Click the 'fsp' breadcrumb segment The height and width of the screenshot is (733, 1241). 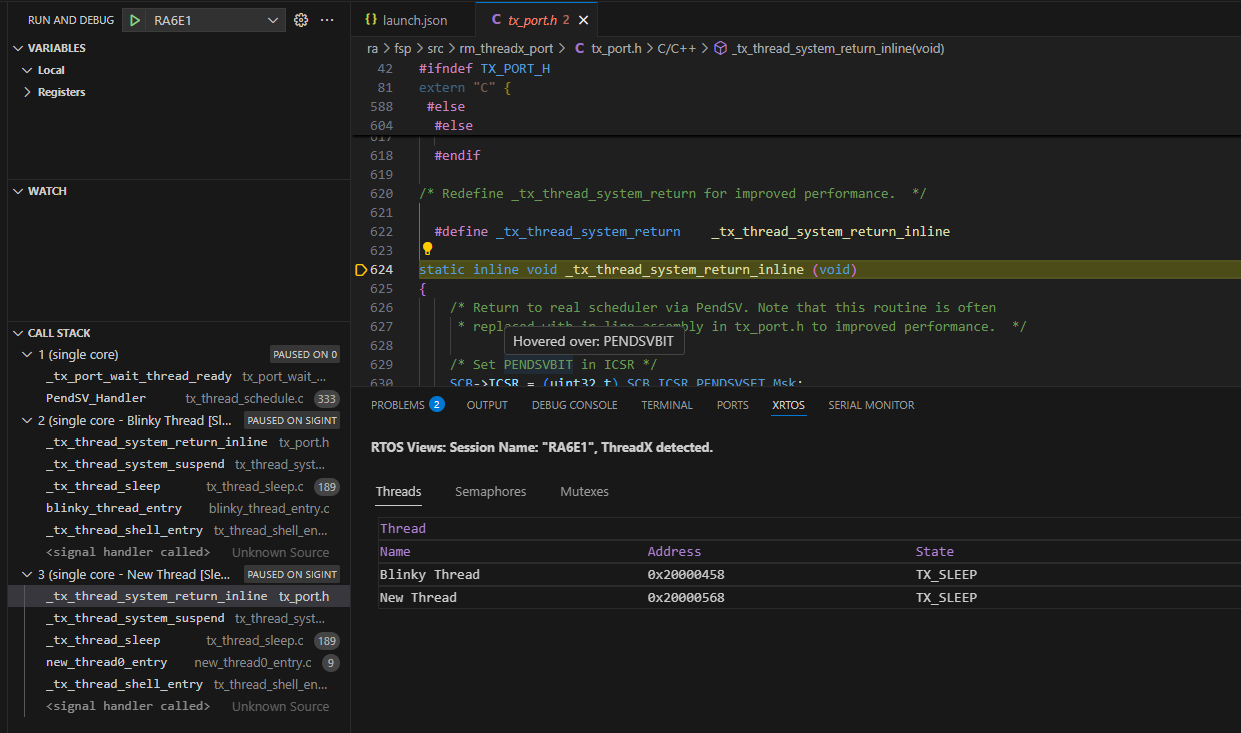403,48
